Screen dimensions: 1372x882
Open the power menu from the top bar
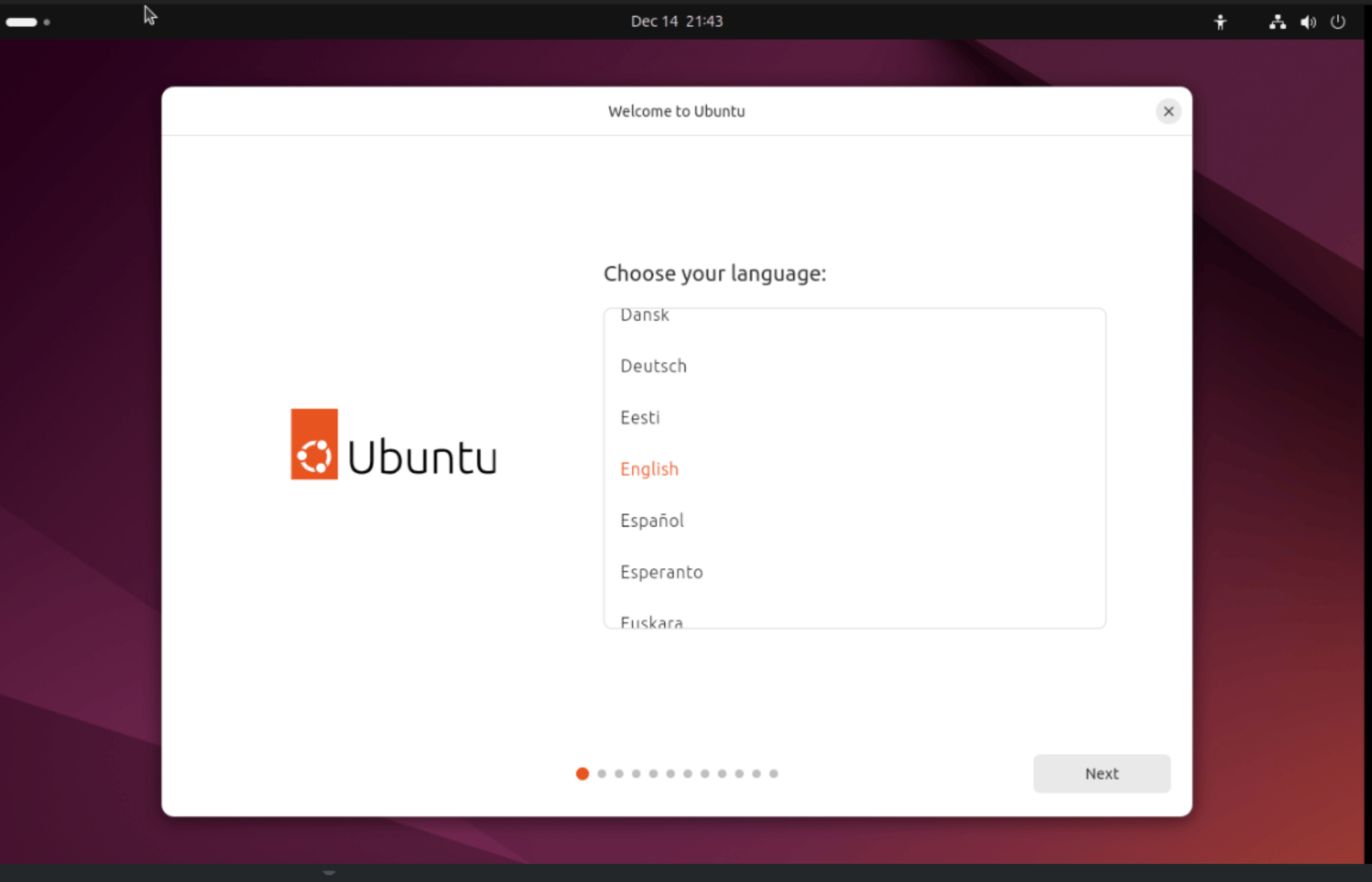tap(1338, 22)
